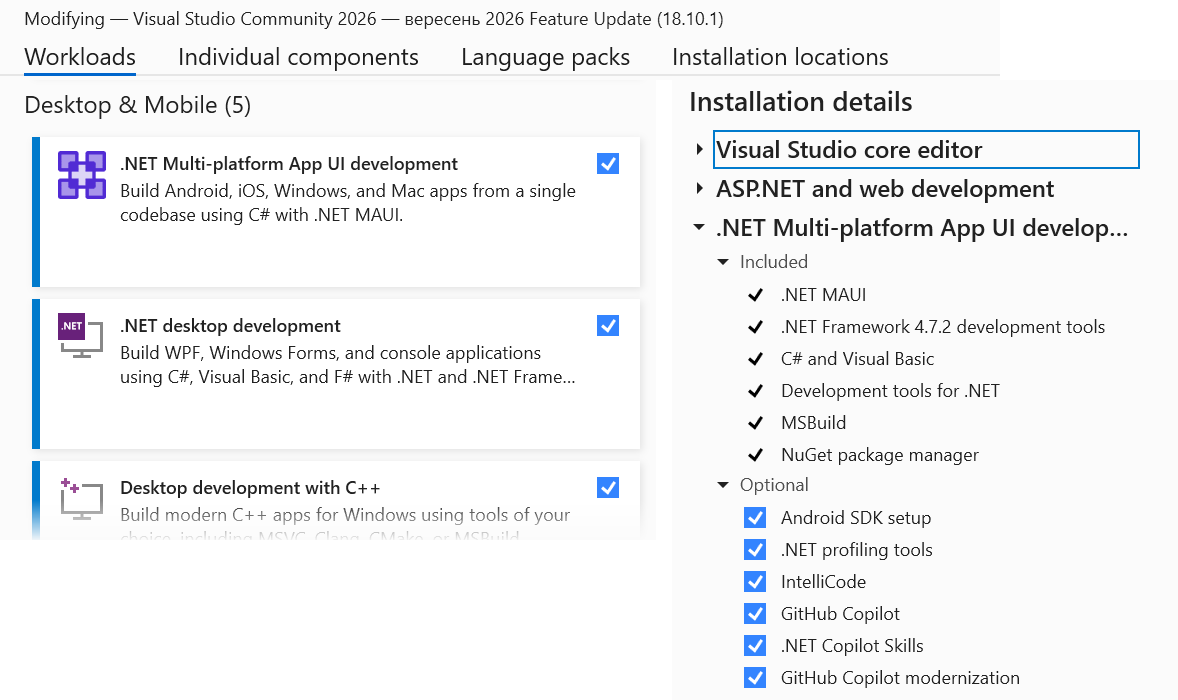Image resolution: width=1178 pixels, height=700 pixels.
Task: Click the checkmark beside .NET Framework 4.7.2 development tools
Action: [755, 327]
